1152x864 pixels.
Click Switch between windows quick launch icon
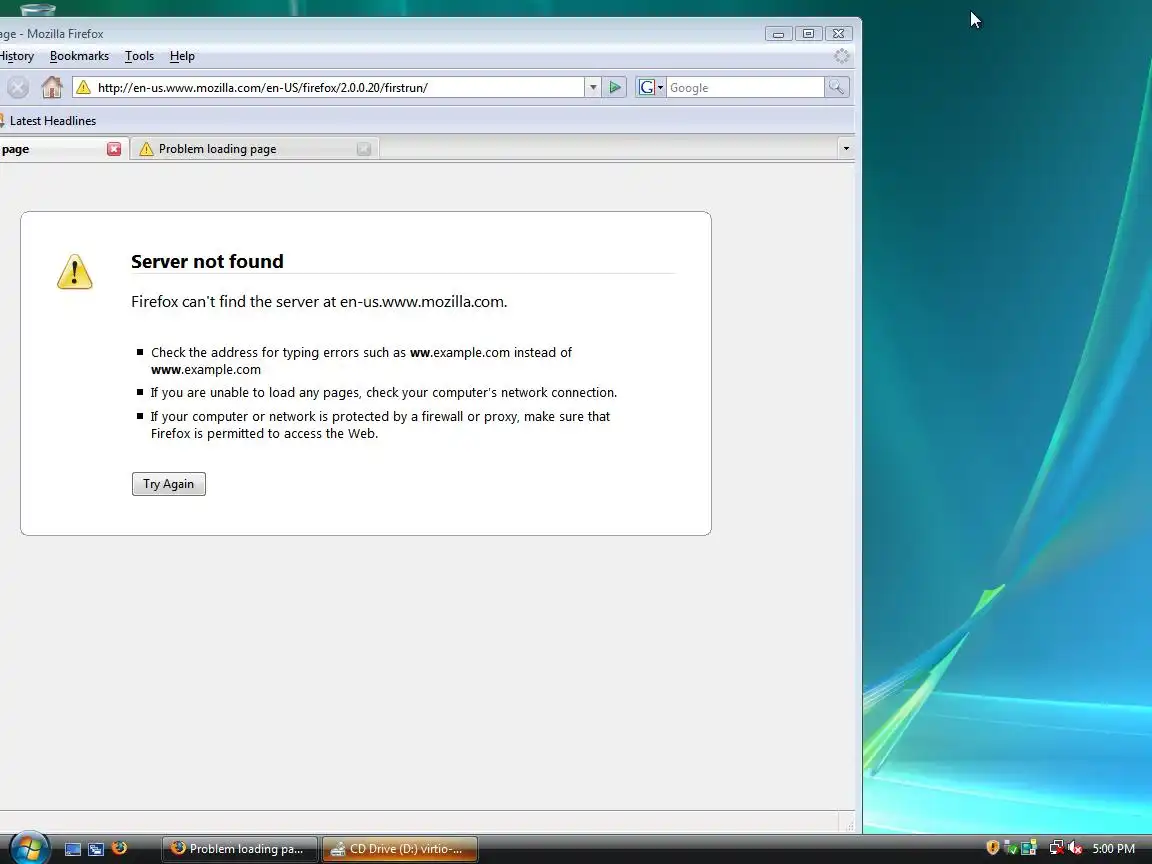pyautogui.click(x=96, y=849)
